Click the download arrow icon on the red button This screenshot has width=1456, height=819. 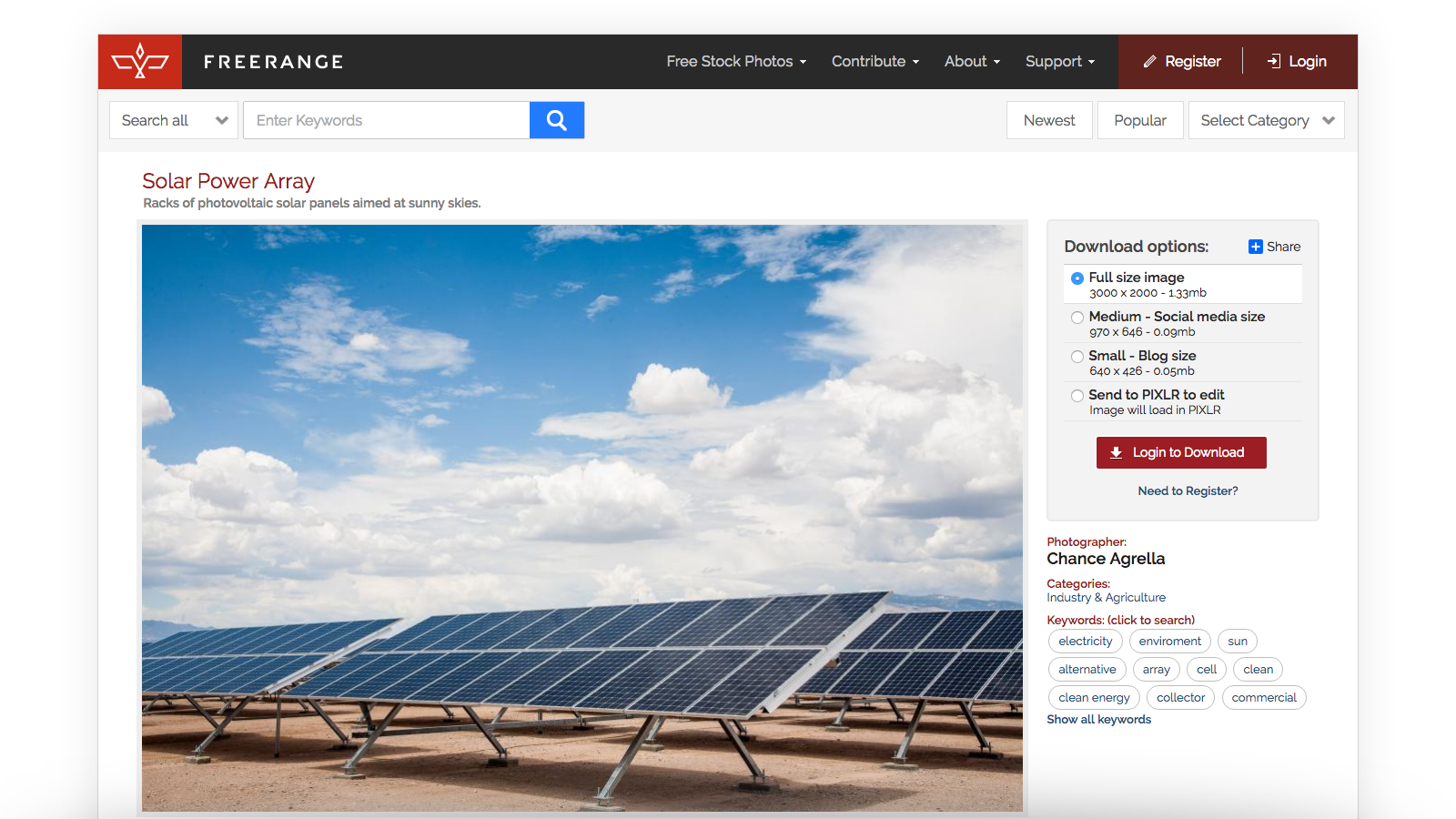coord(1117,452)
